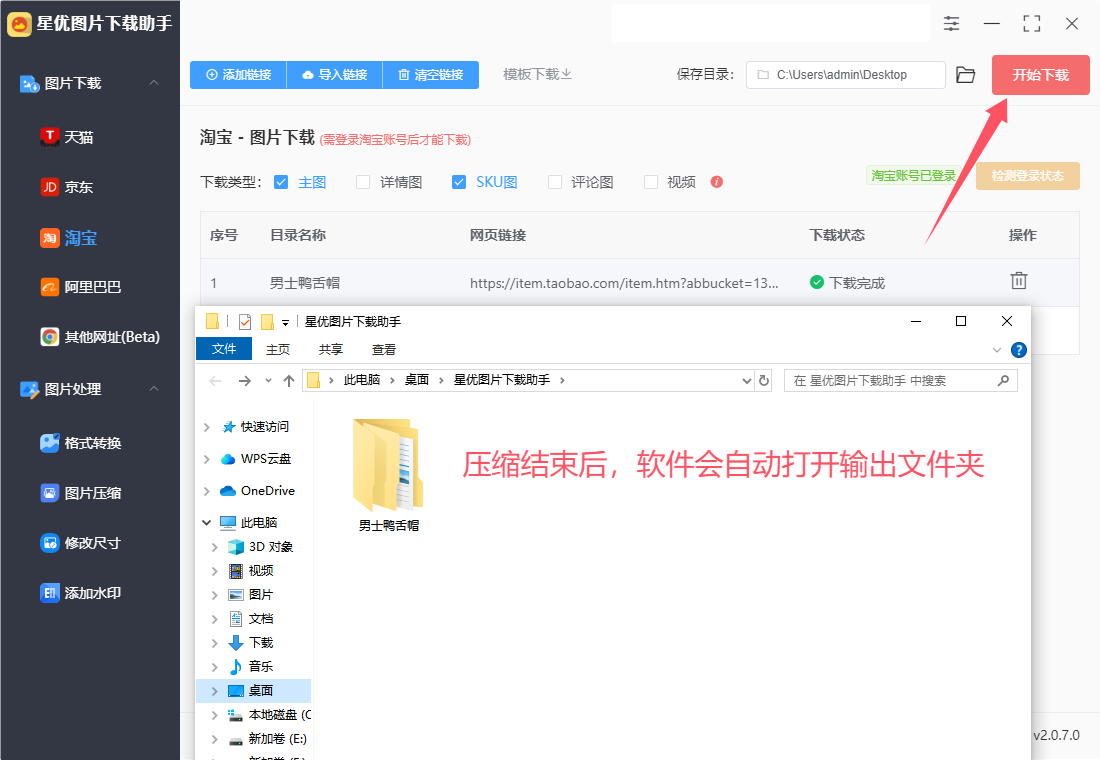Image resolution: width=1100 pixels, height=760 pixels.
Task: Click the Explorer search box
Action: coord(901,380)
